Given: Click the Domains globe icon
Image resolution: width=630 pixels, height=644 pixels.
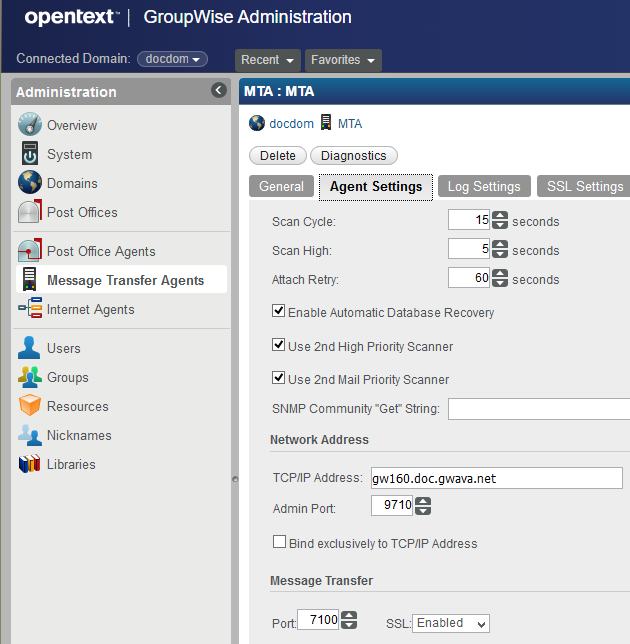Looking at the screenshot, I should 30,182.
